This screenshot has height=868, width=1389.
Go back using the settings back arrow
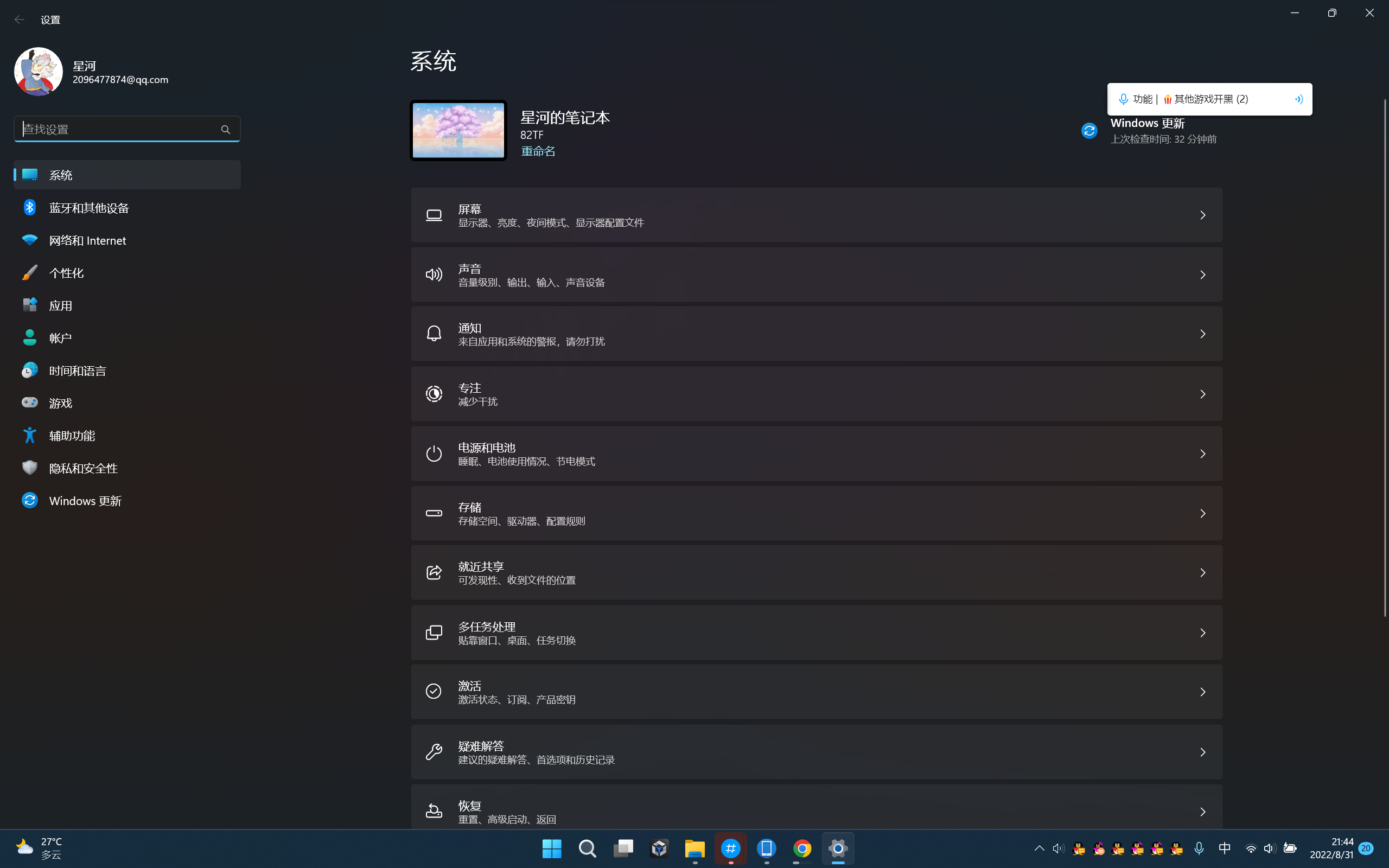pyautogui.click(x=20, y=20)
